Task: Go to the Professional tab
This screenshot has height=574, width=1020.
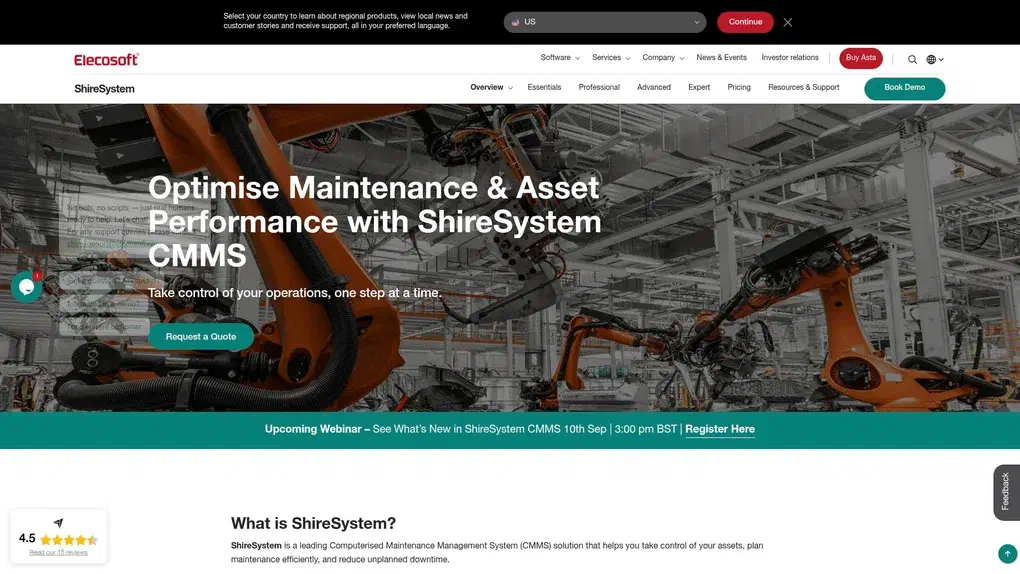Action: (x=599, y=87)
